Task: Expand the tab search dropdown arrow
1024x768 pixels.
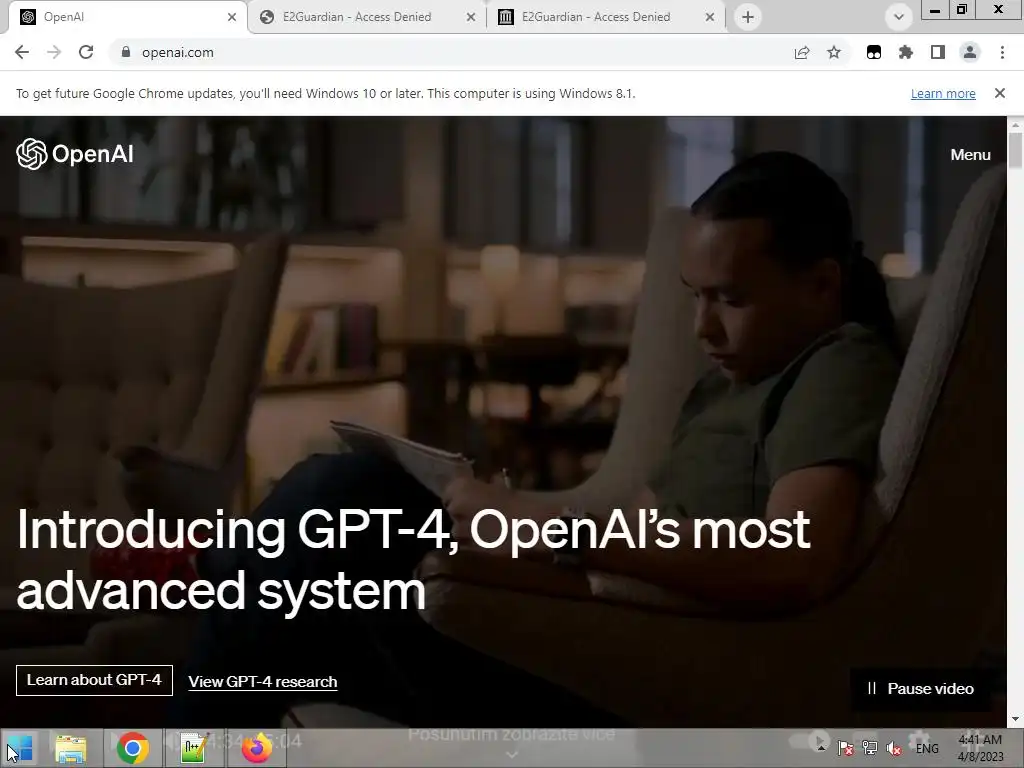Action: (899, 17)
